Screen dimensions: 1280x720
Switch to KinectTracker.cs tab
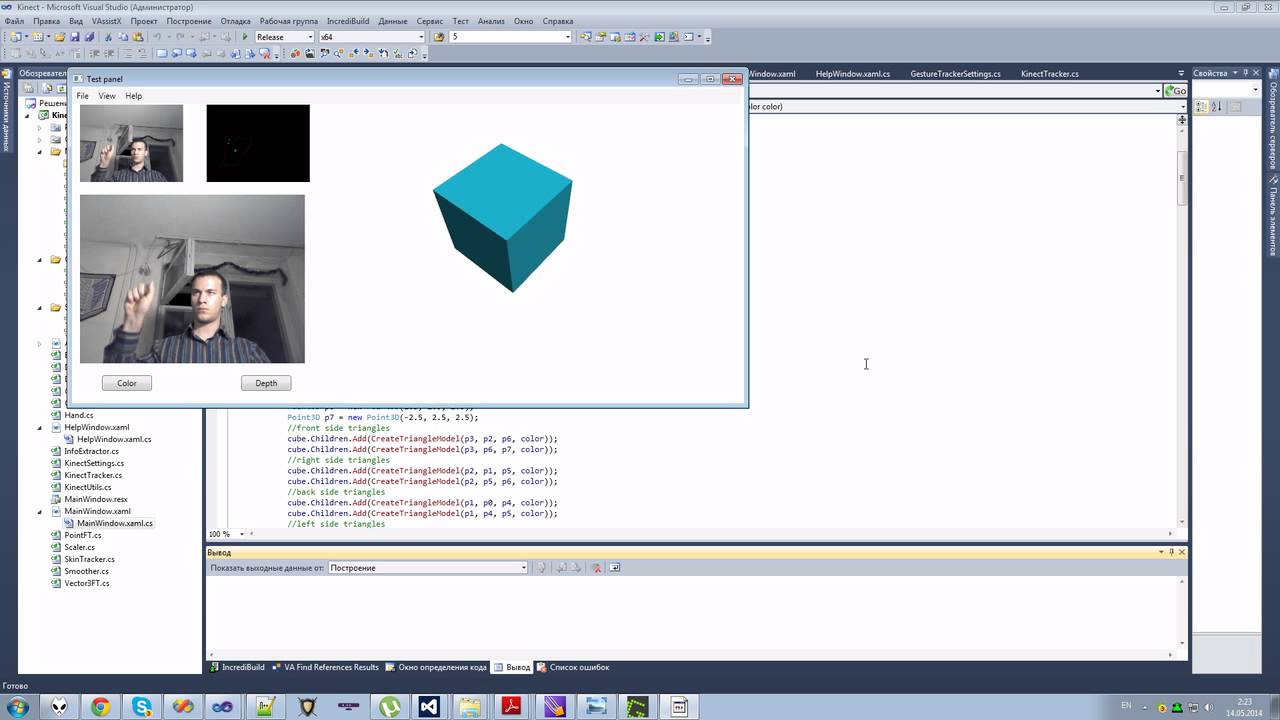point(1050,74)
